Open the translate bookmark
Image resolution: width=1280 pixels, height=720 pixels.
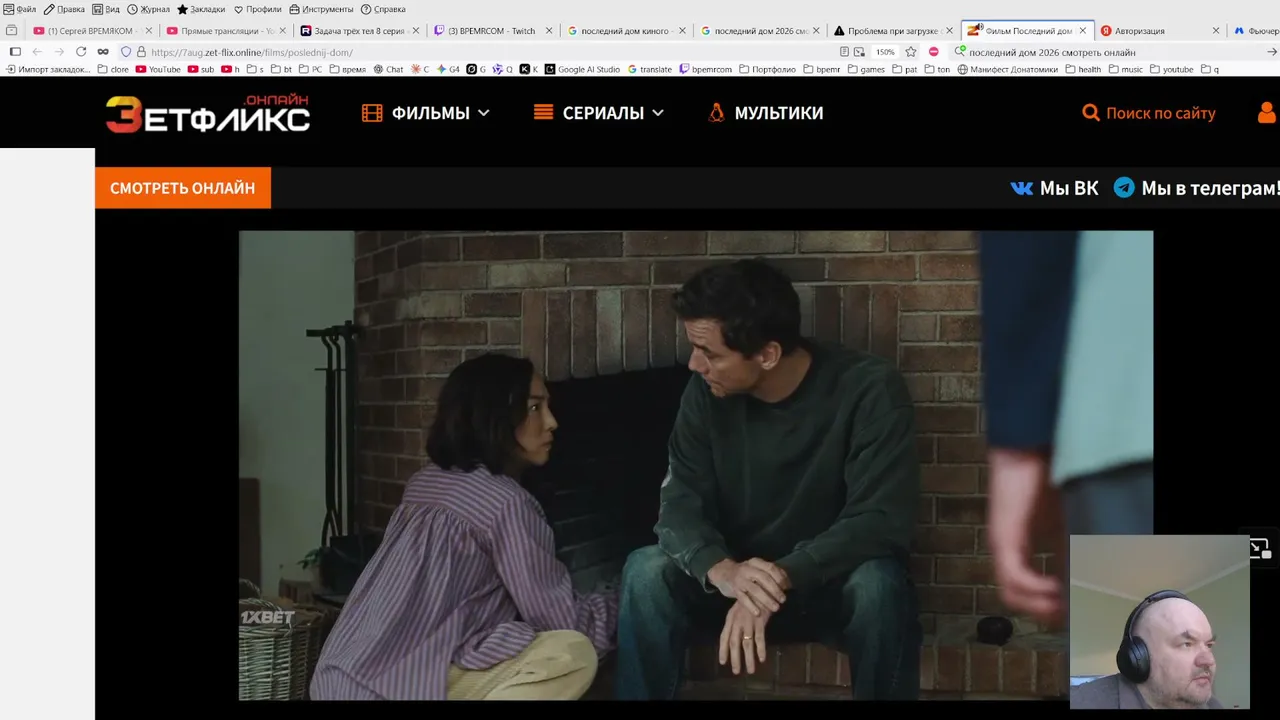point(649,70)
